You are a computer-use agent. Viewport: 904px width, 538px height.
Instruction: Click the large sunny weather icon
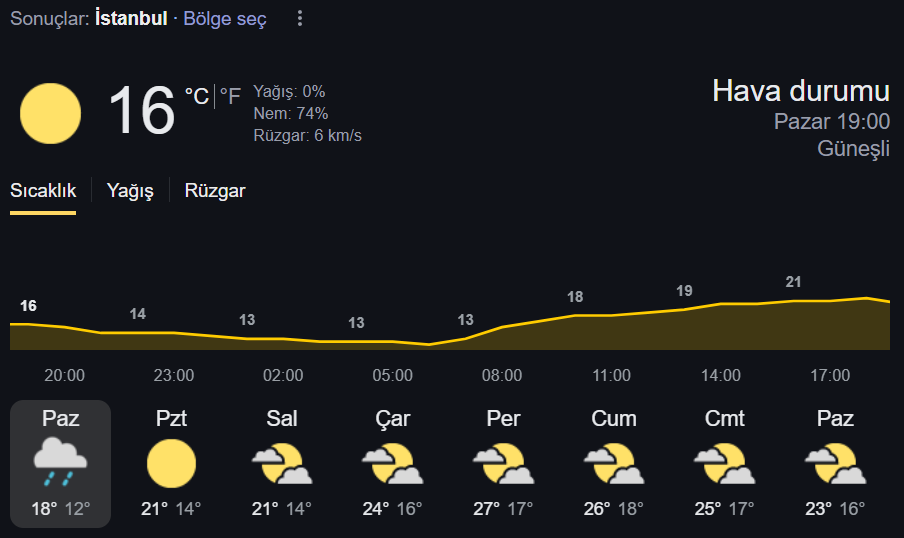tap(50, 114)
